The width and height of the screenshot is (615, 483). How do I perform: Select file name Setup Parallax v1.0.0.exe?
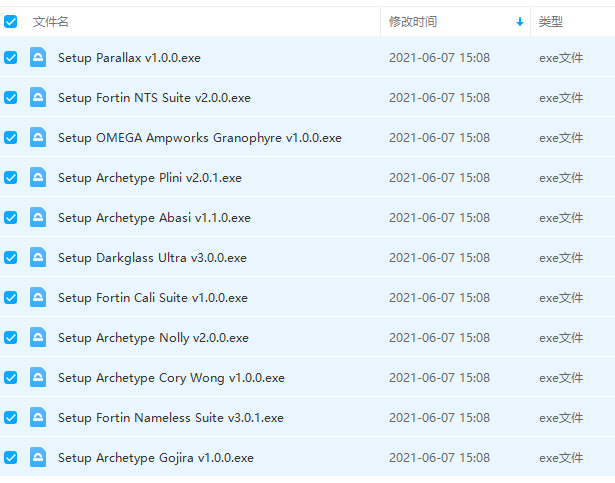[129, 58]
